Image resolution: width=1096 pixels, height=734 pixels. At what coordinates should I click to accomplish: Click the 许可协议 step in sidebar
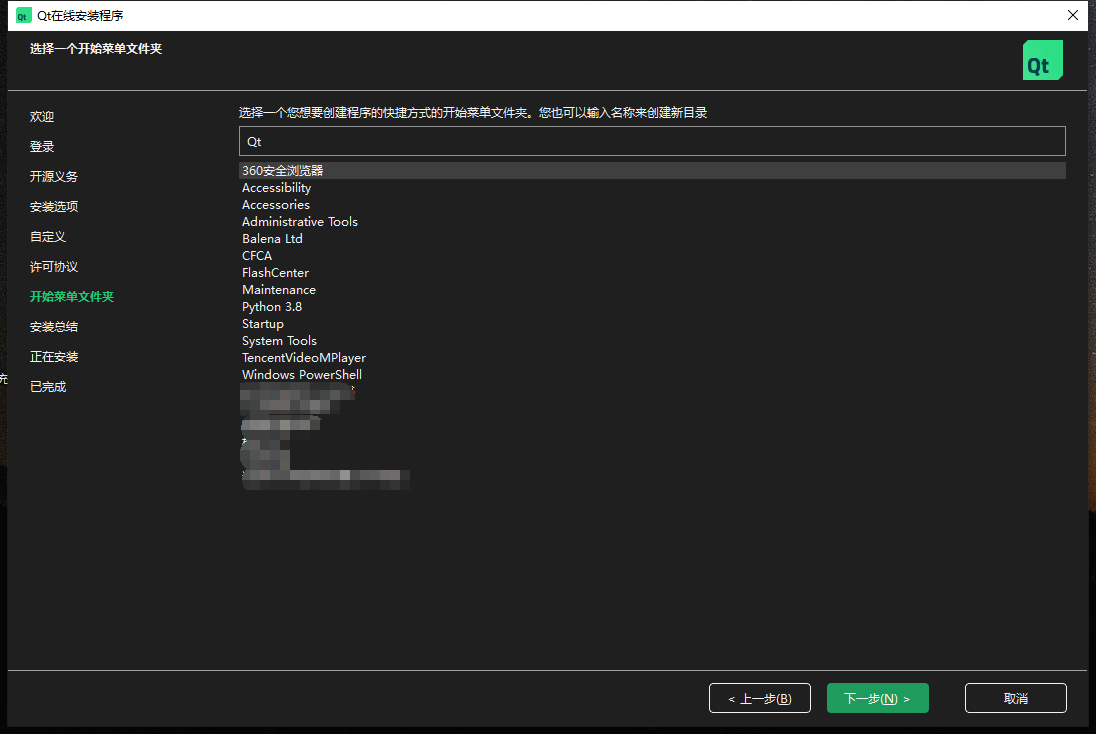tap(54, 267)
